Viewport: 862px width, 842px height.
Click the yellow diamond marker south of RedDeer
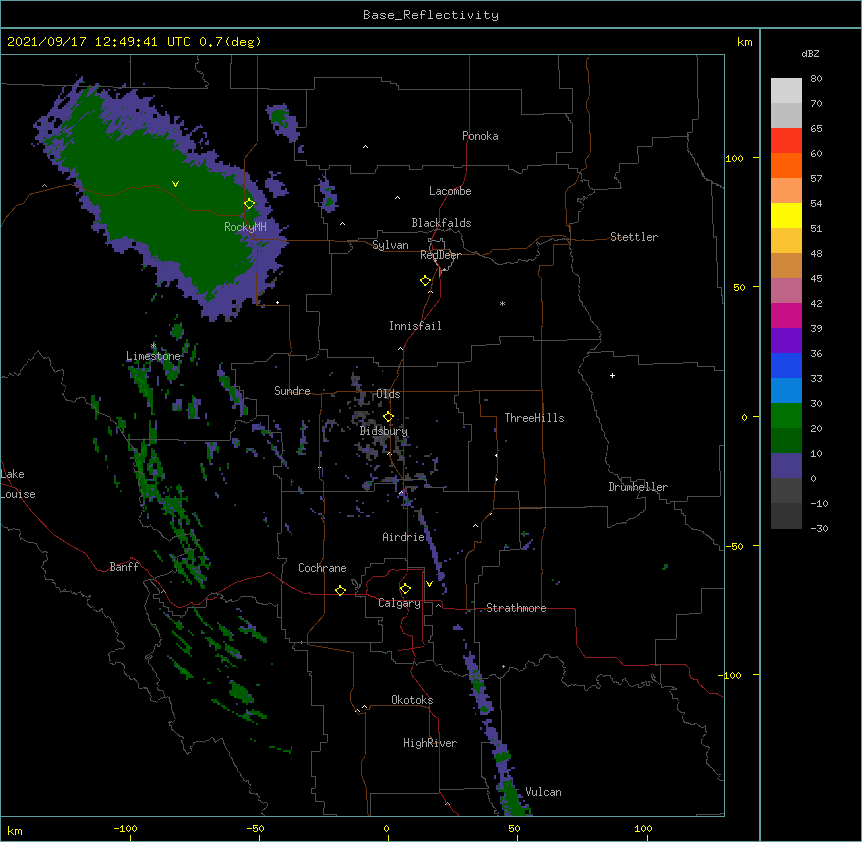pos(426,281)
